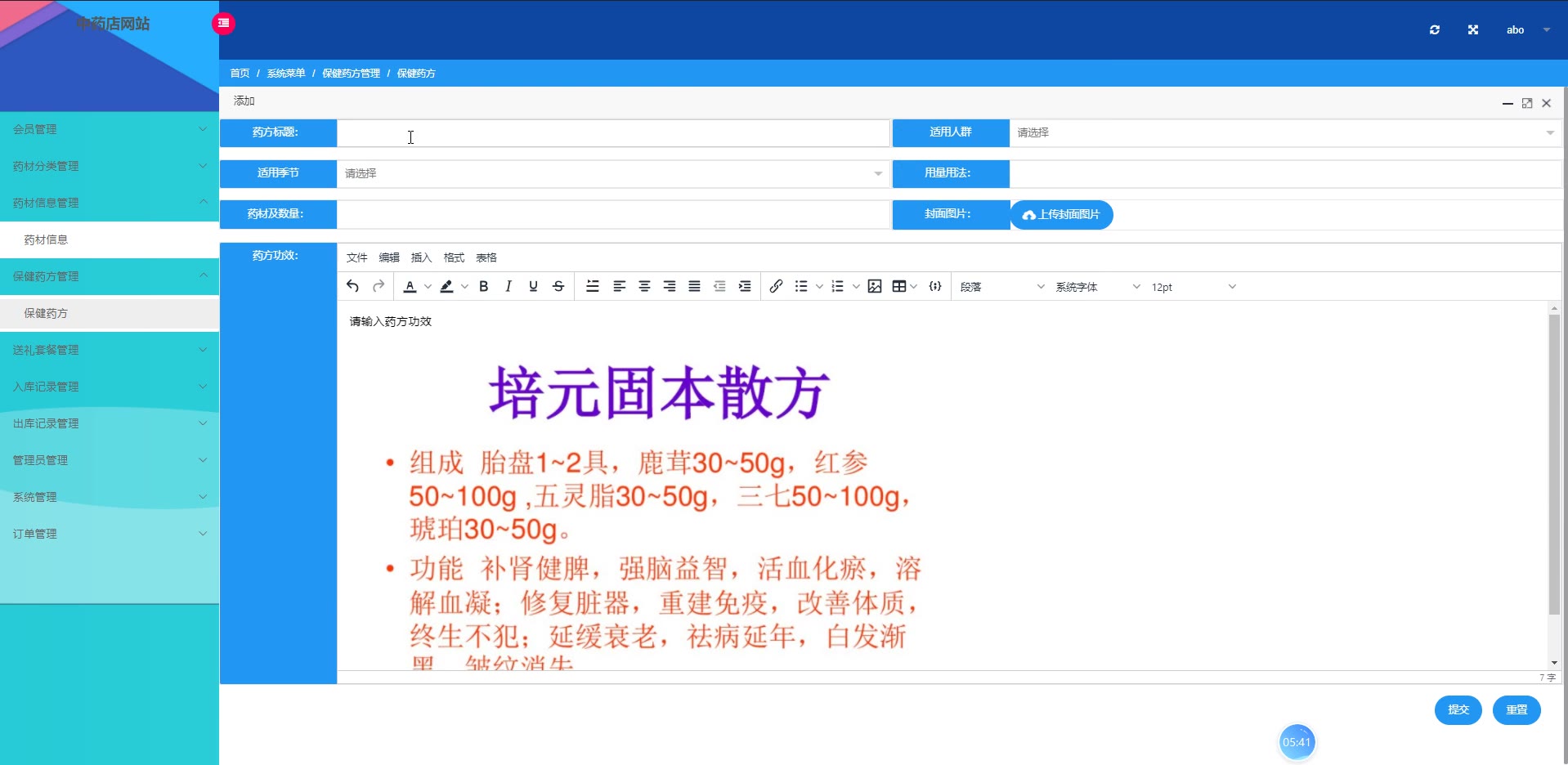Click the 上传封面图片 upload button
The image size is (1568, 765).
tap(1061, 214)
